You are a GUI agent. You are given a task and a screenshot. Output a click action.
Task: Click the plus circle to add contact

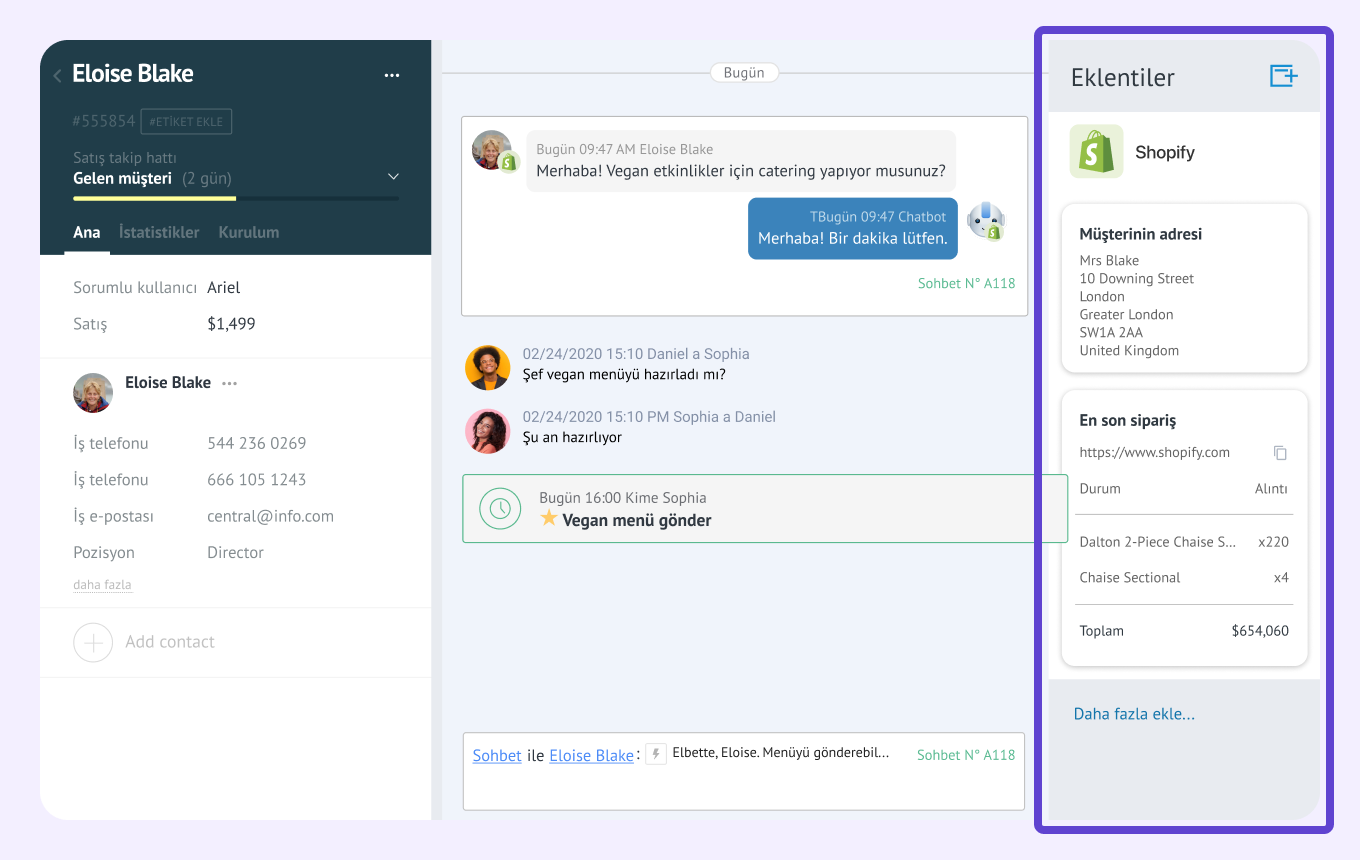[93, 642]
